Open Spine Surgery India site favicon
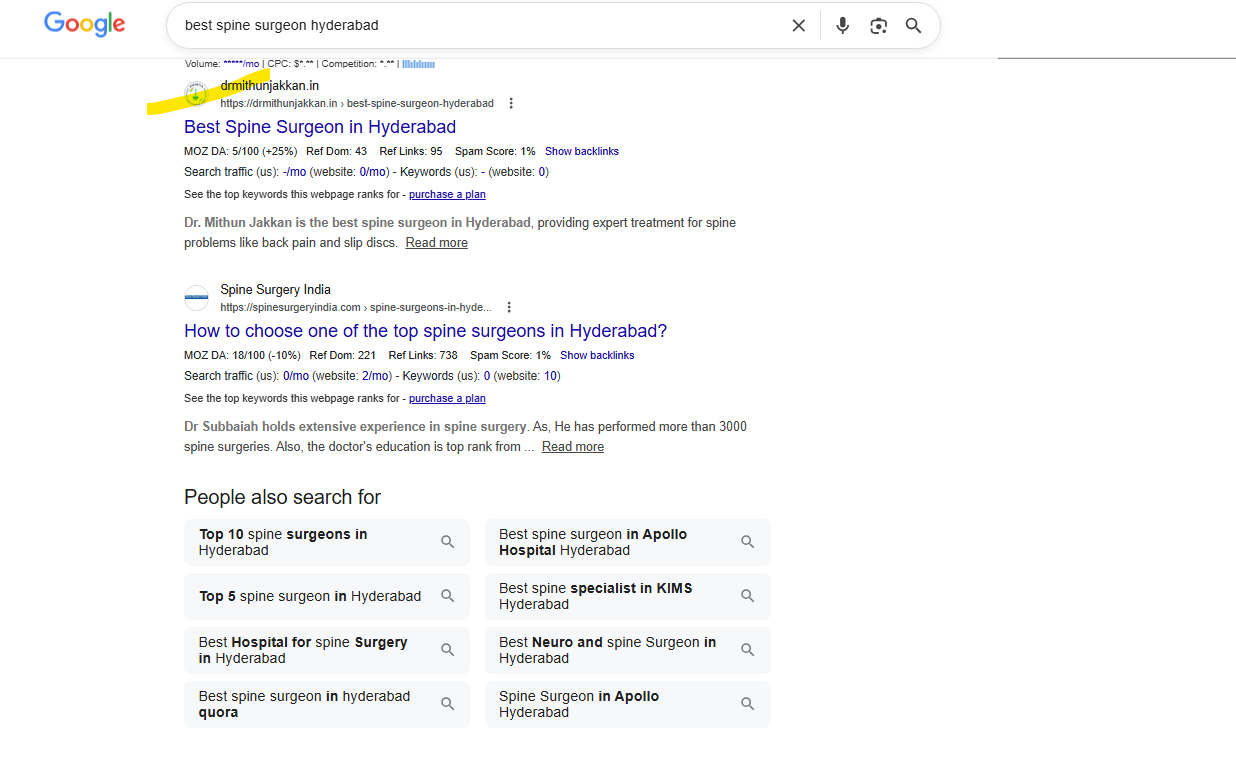This screenshot has width=1236, height=766. 196,298
